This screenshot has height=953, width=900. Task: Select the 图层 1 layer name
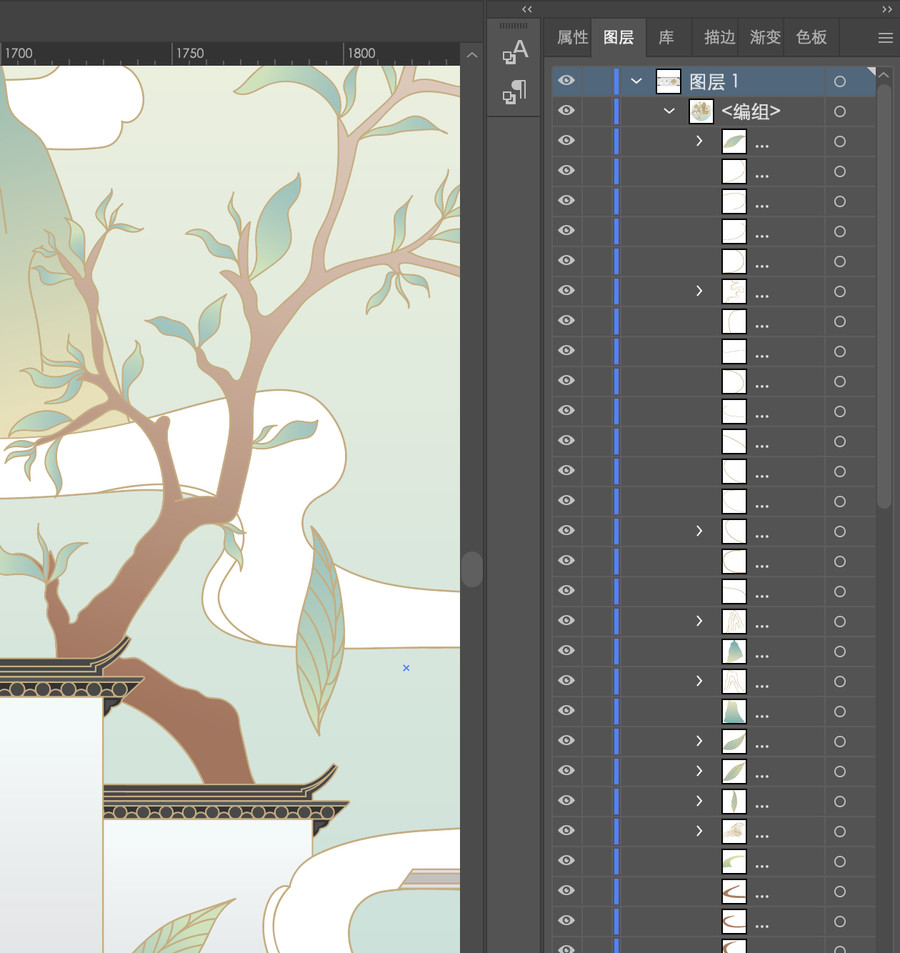(714, 81)
